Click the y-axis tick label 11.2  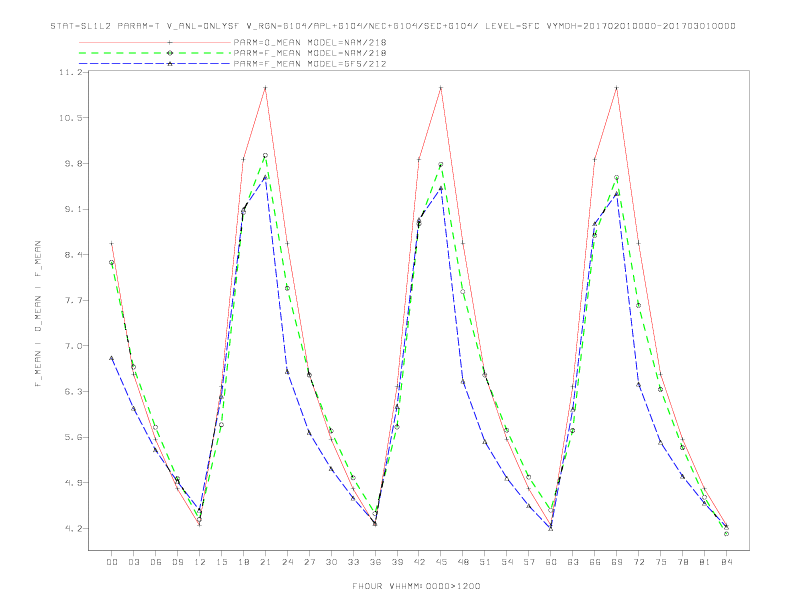pyautogui.click(x=70, y=72)
